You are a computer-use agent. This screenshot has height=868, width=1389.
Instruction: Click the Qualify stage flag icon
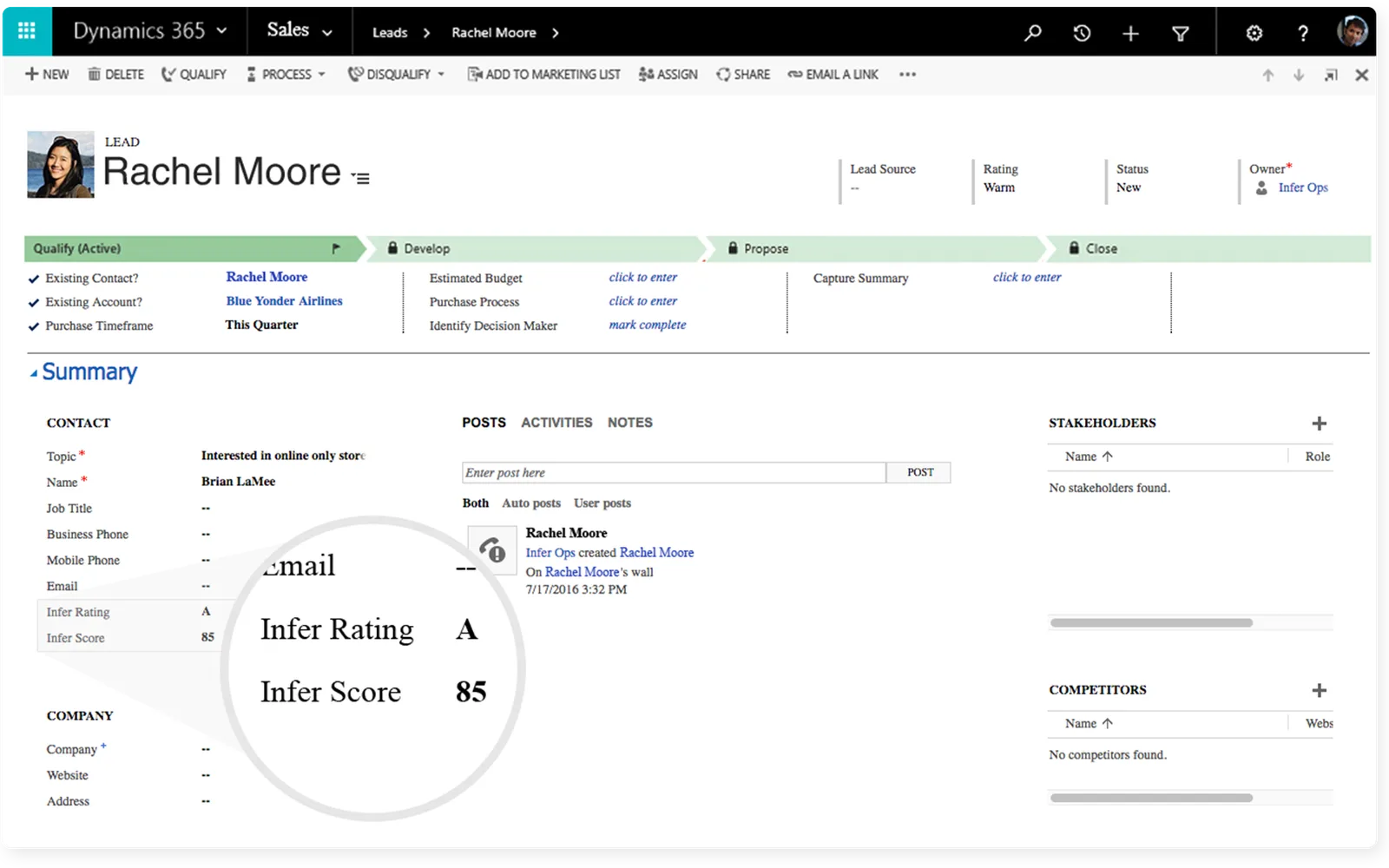[336, 248]
